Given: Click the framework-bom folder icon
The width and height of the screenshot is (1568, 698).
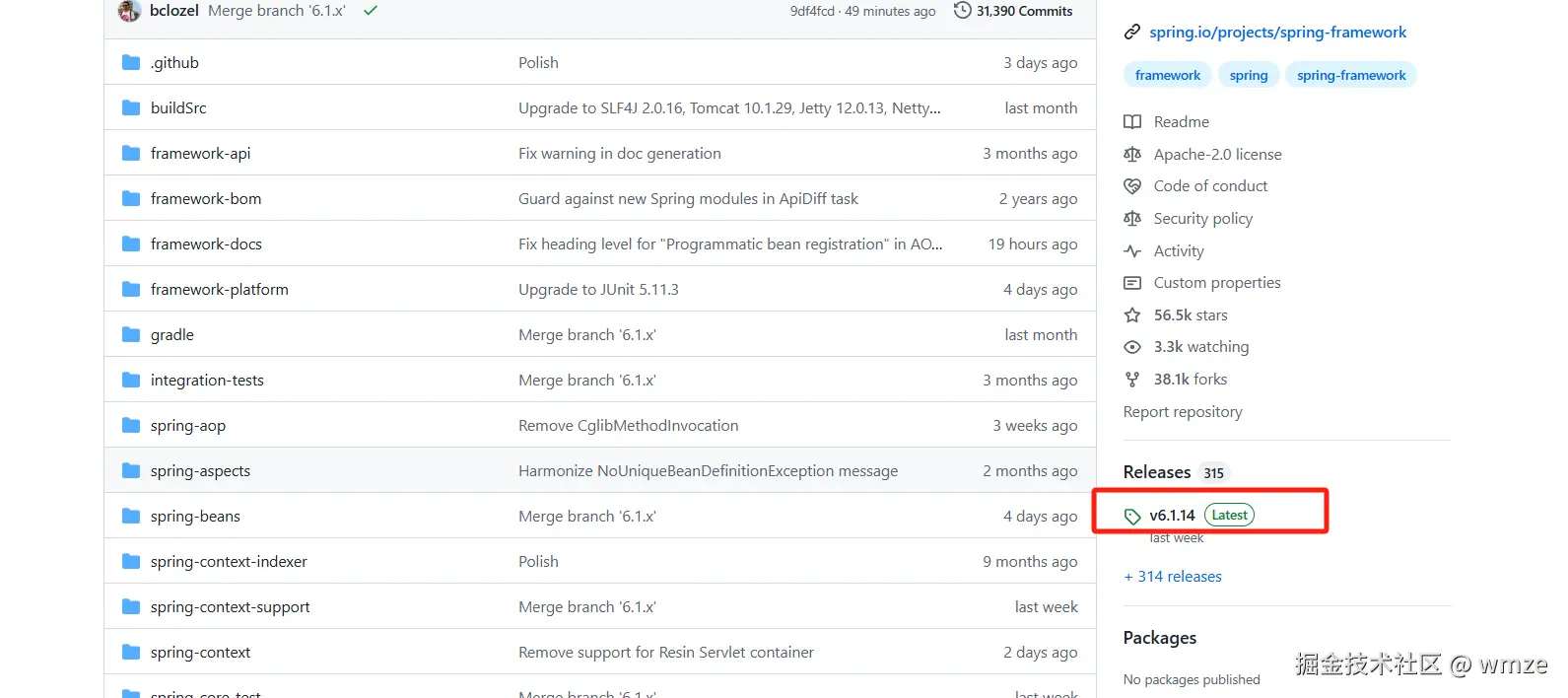Looking at the screenshot, I should tap(131, 198).
